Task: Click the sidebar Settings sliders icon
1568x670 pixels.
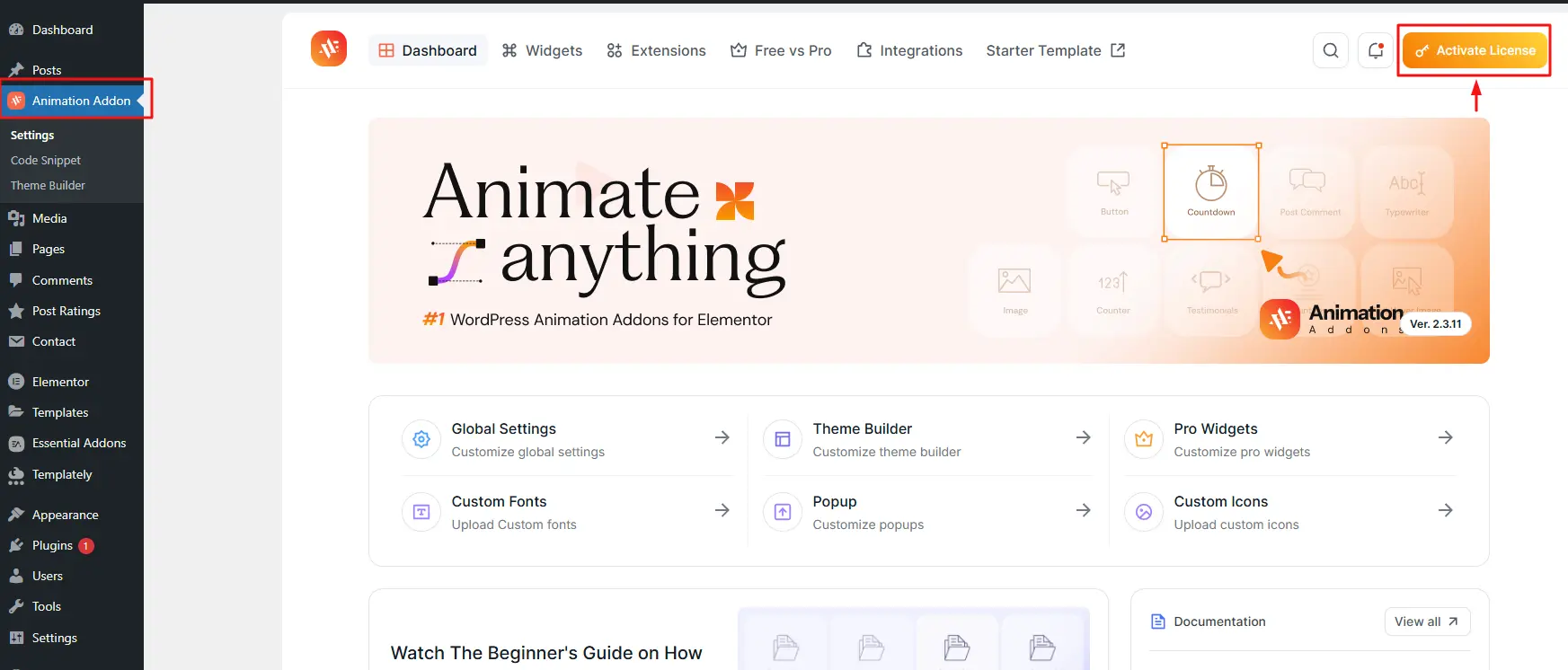Action: 16,638
